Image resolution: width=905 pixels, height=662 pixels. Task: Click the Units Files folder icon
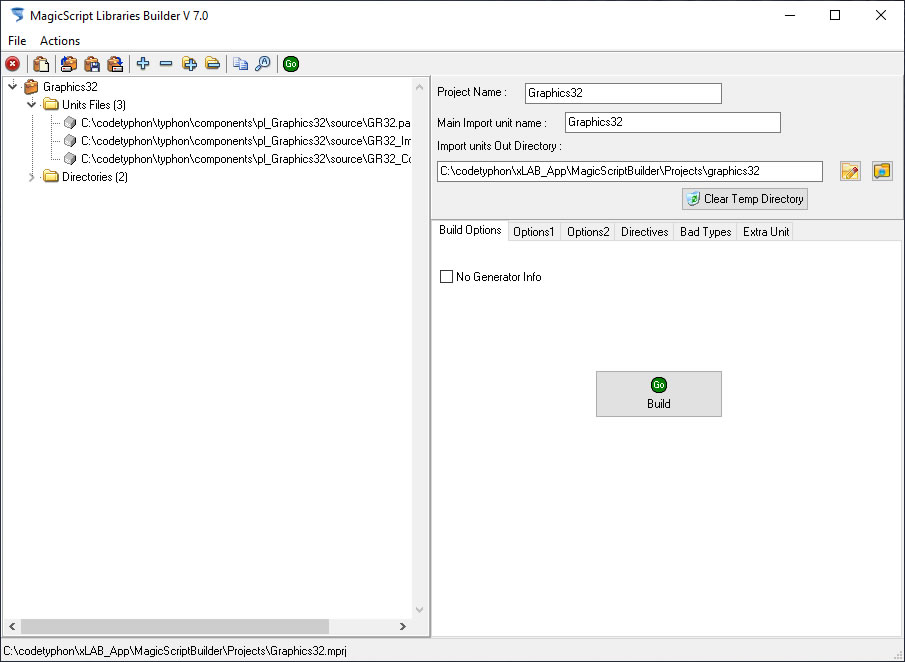51,104
